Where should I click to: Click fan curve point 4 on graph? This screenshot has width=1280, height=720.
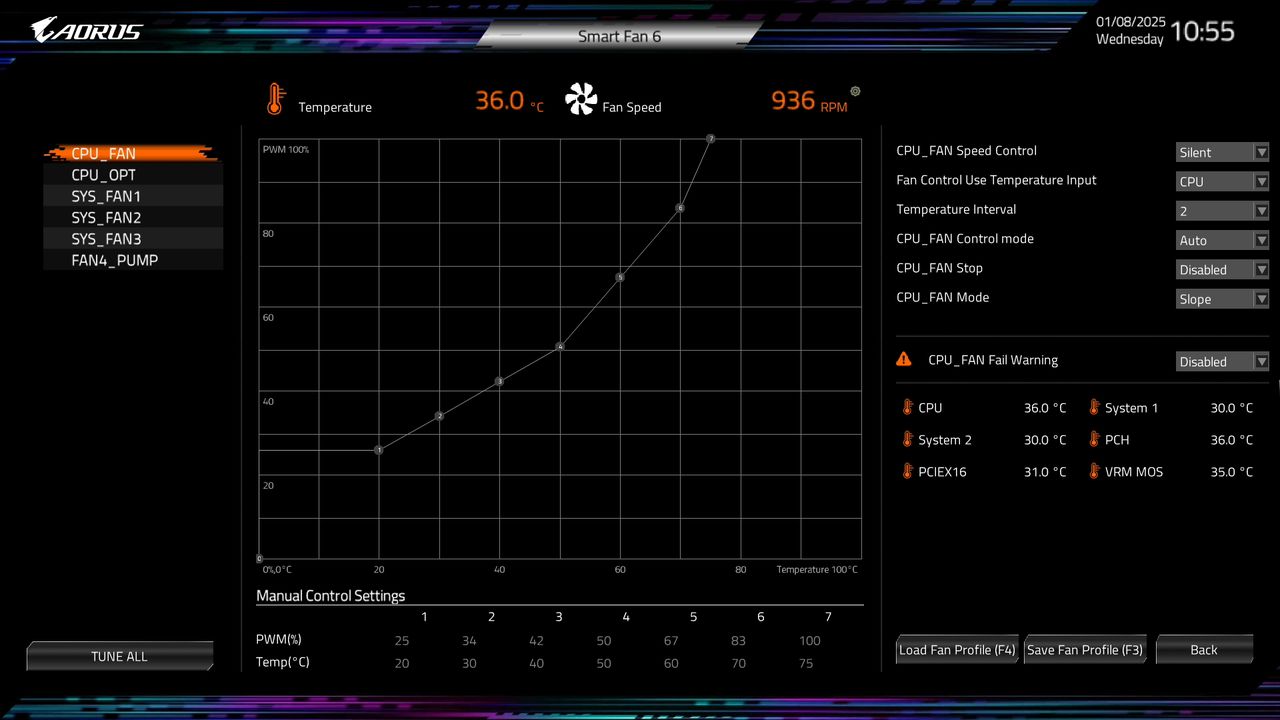coord(560,347)
